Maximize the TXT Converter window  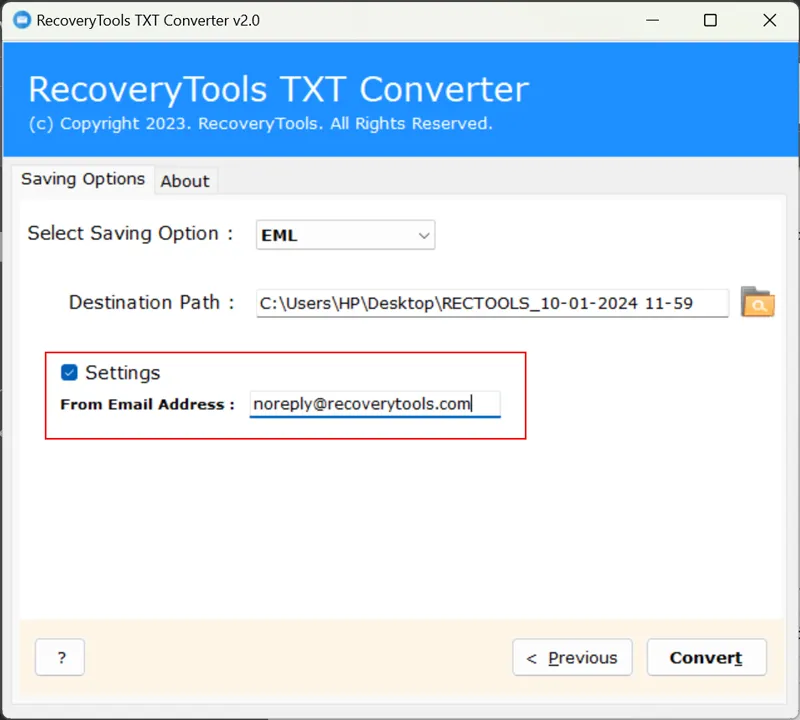point(710,20)
